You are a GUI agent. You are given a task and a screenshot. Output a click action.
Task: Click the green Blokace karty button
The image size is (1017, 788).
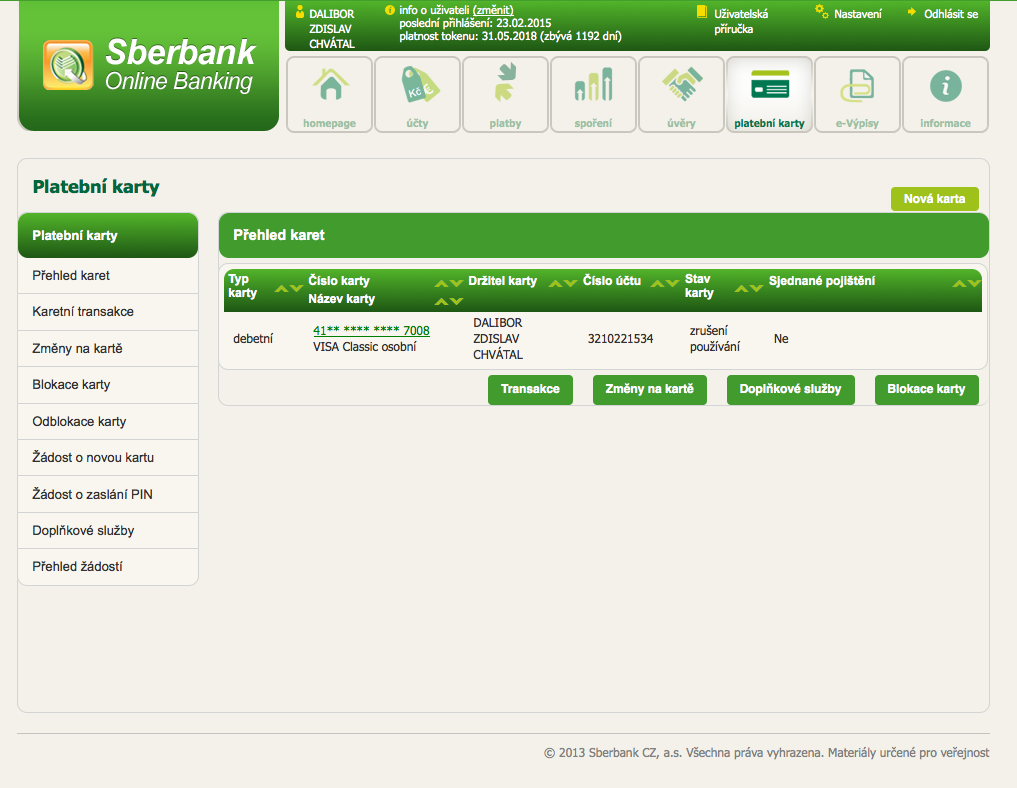coord(926,389)
